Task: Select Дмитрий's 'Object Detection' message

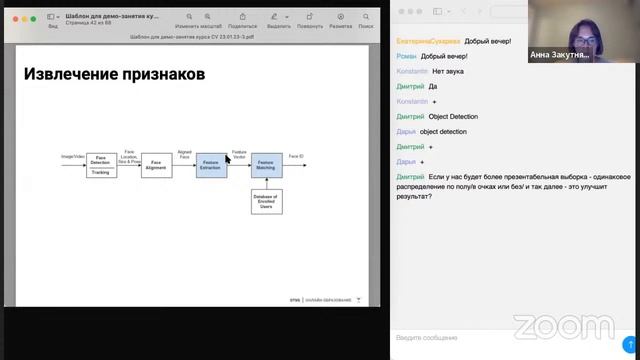Action: point(453,117)
